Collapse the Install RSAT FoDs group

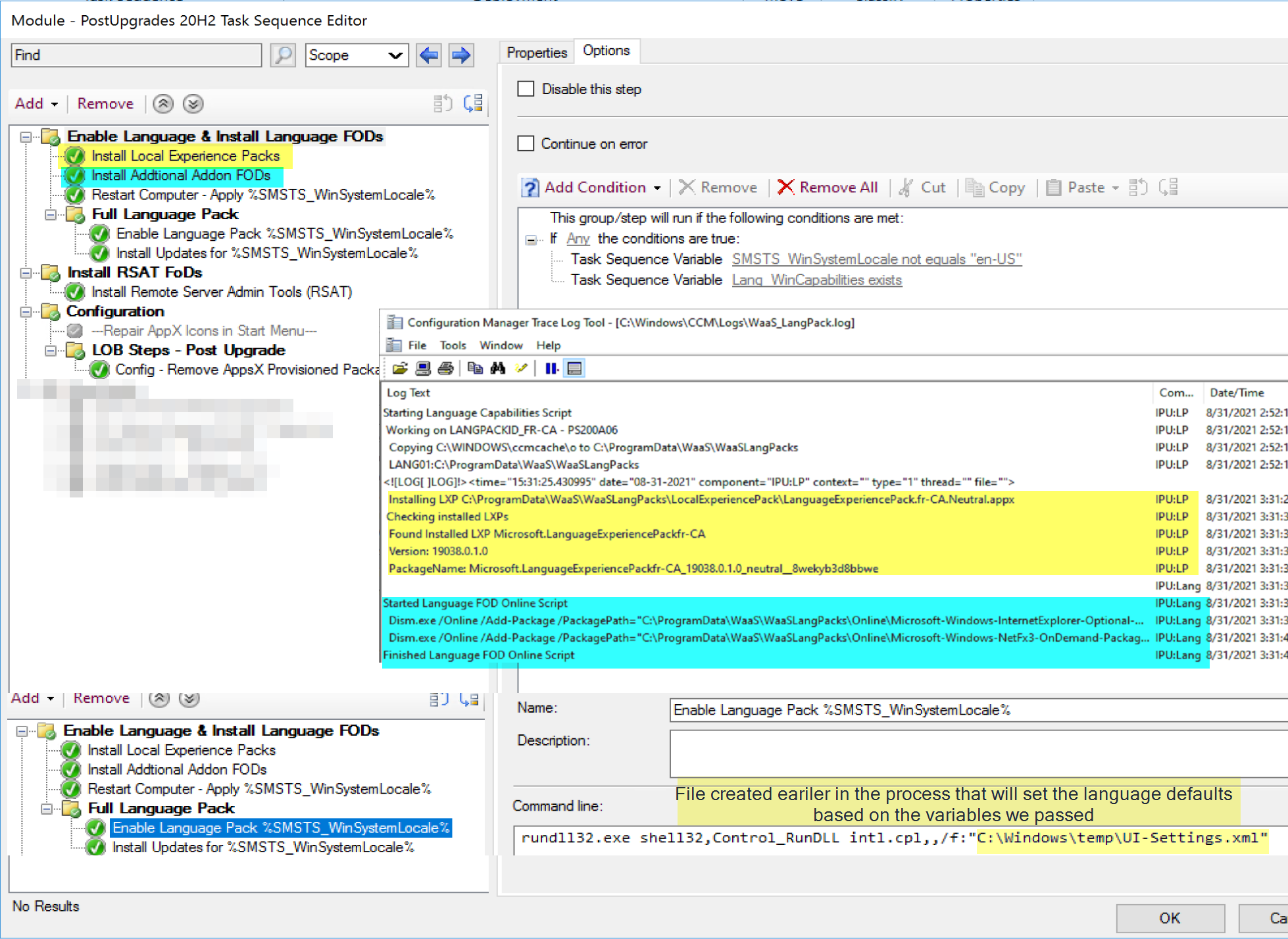pyautogui.click(x=26, y=273)
